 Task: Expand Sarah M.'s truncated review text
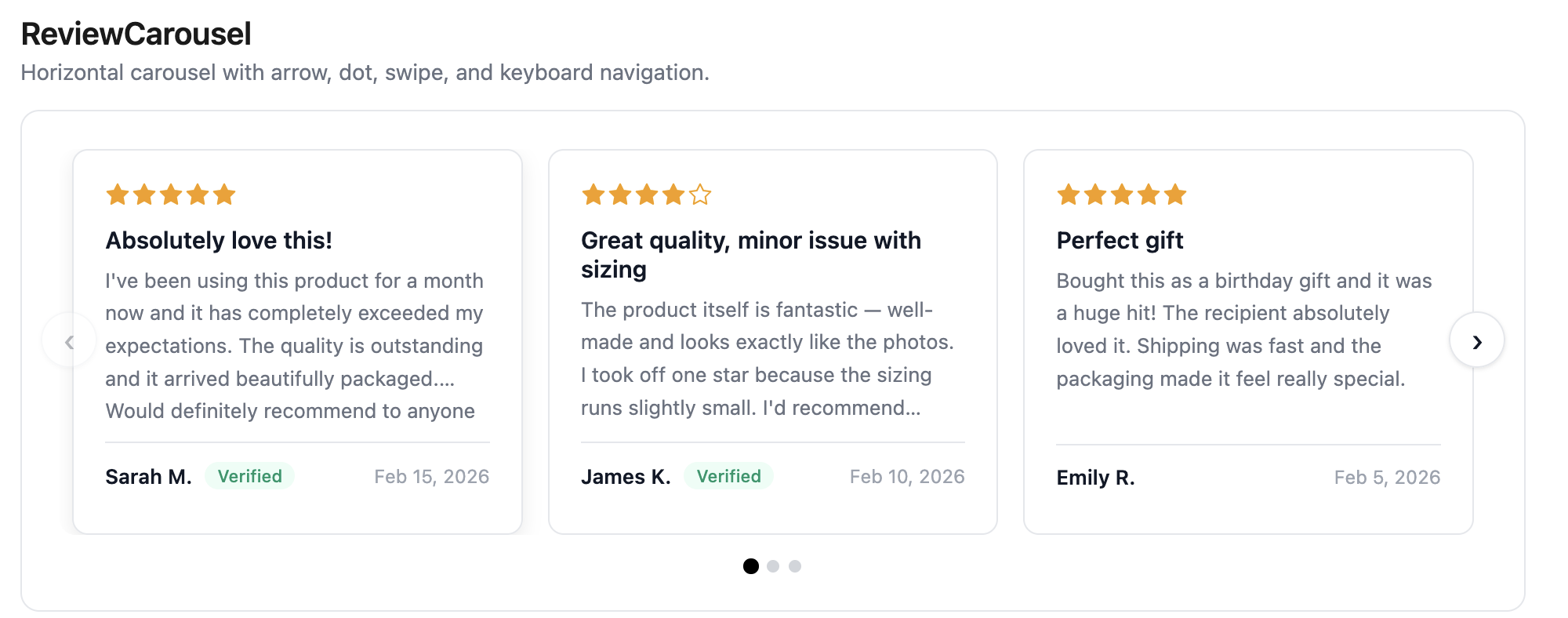tap(294, 345)
